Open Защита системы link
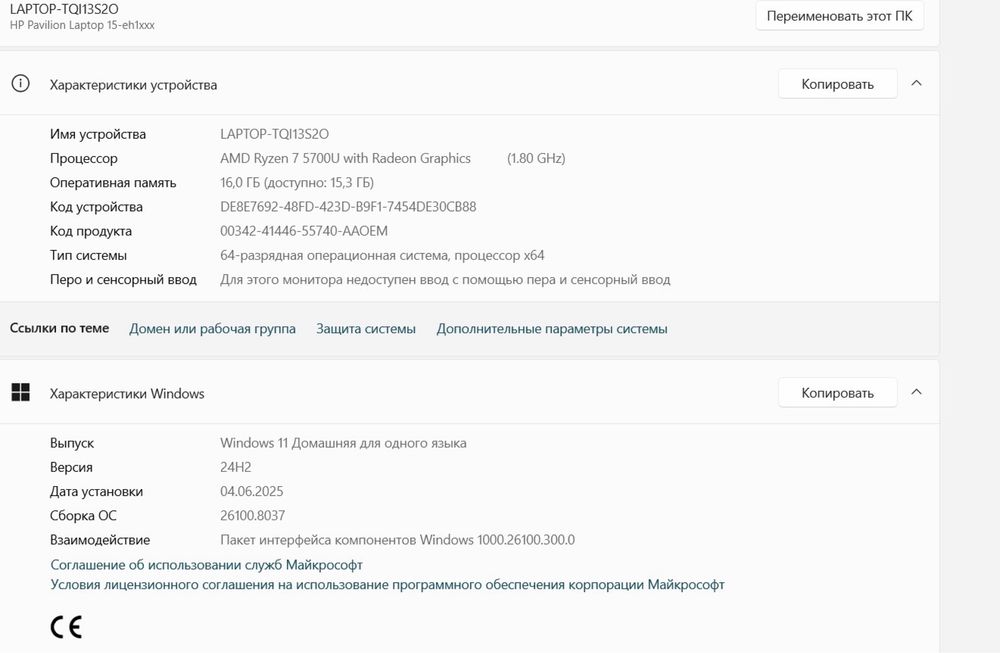 (366, 329)
